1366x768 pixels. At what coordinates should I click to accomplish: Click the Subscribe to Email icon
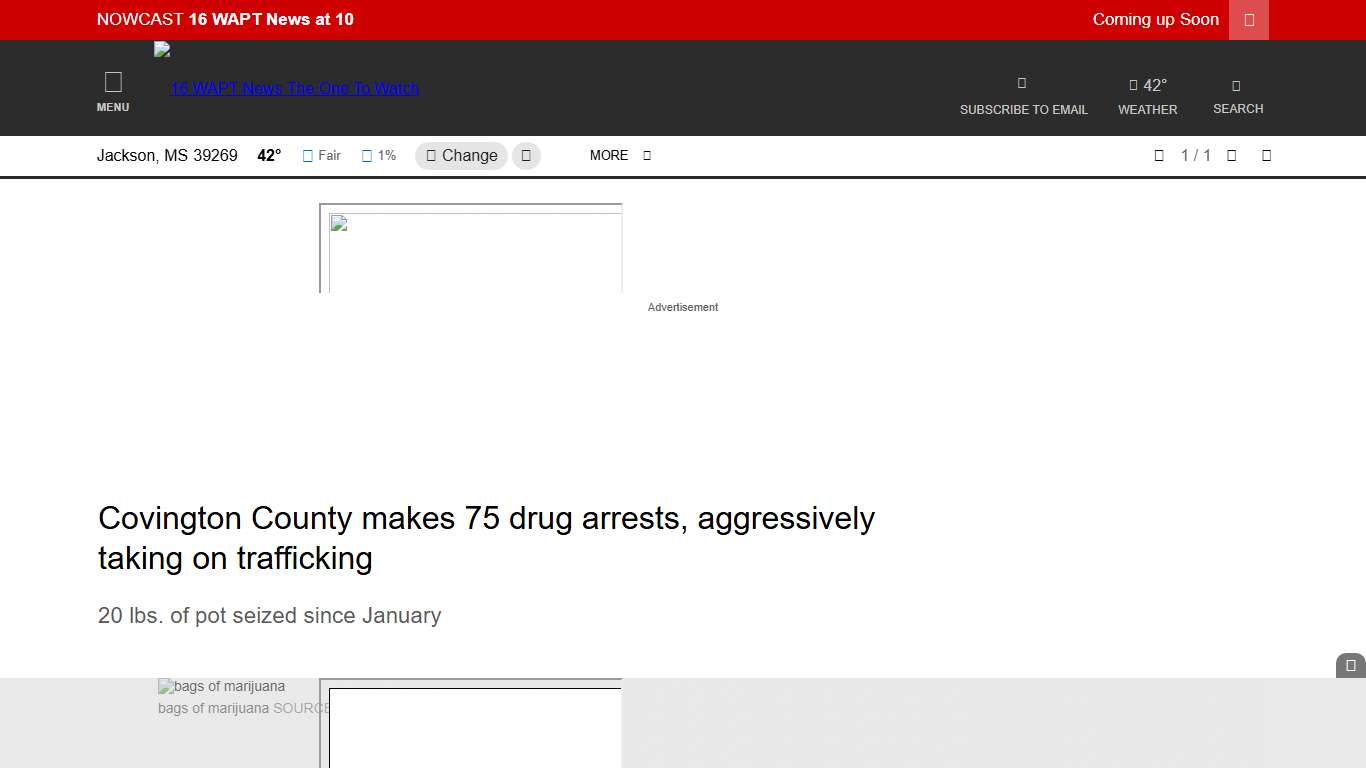click(x=1022, y=84)
